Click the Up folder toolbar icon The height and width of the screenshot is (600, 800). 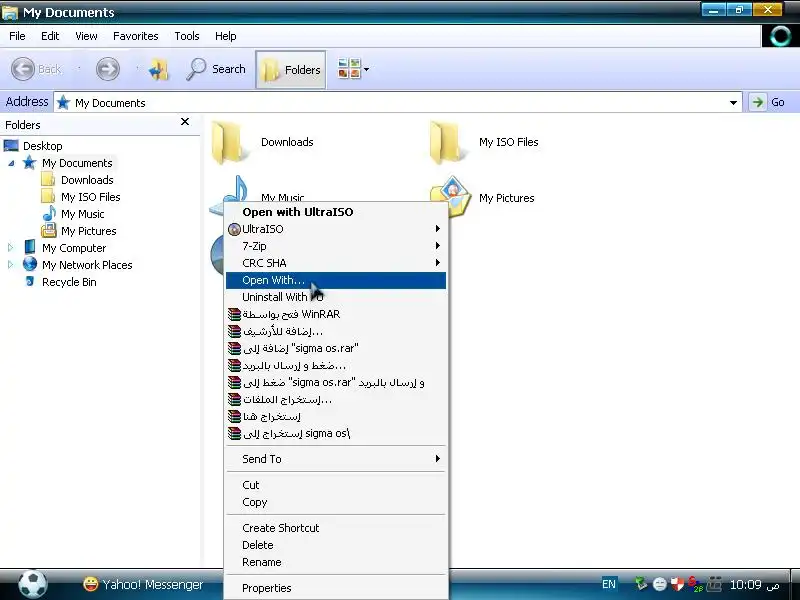[x=159, y=69]
